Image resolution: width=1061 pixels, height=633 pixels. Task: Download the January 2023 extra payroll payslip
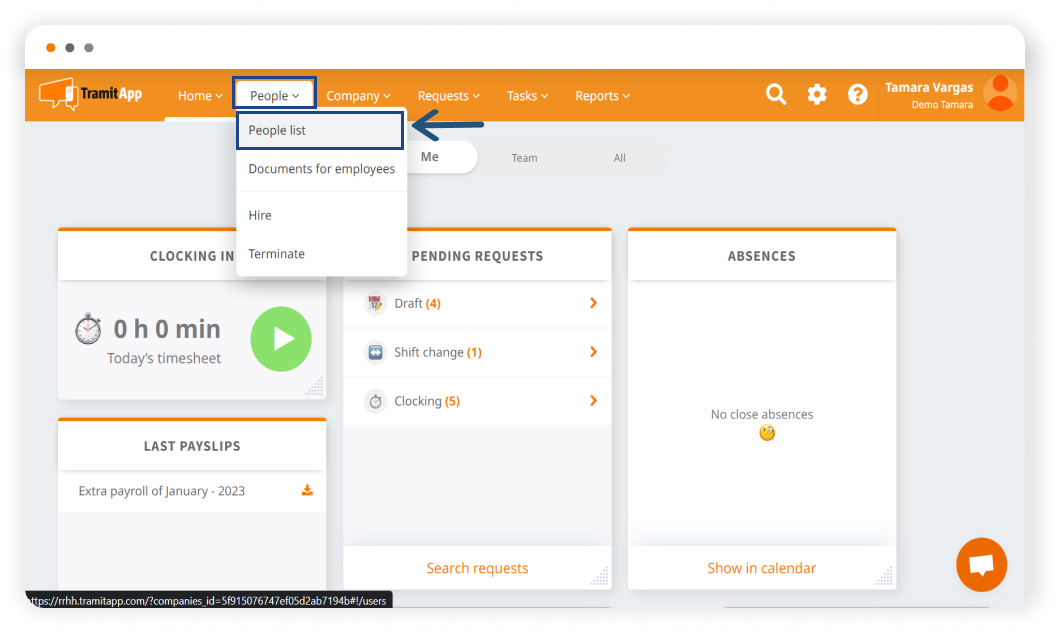(x=307, y=491)
